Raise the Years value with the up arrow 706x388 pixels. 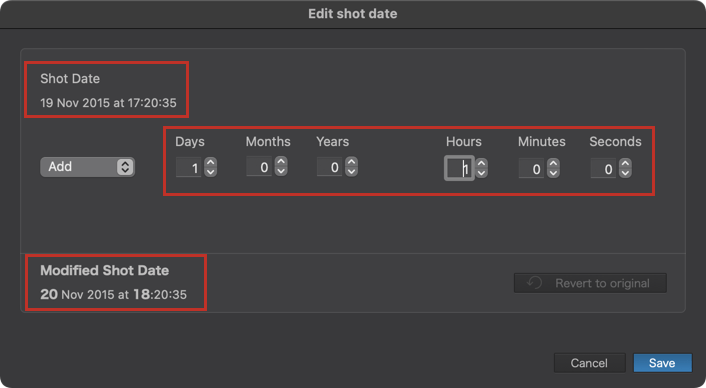[352, 162]
